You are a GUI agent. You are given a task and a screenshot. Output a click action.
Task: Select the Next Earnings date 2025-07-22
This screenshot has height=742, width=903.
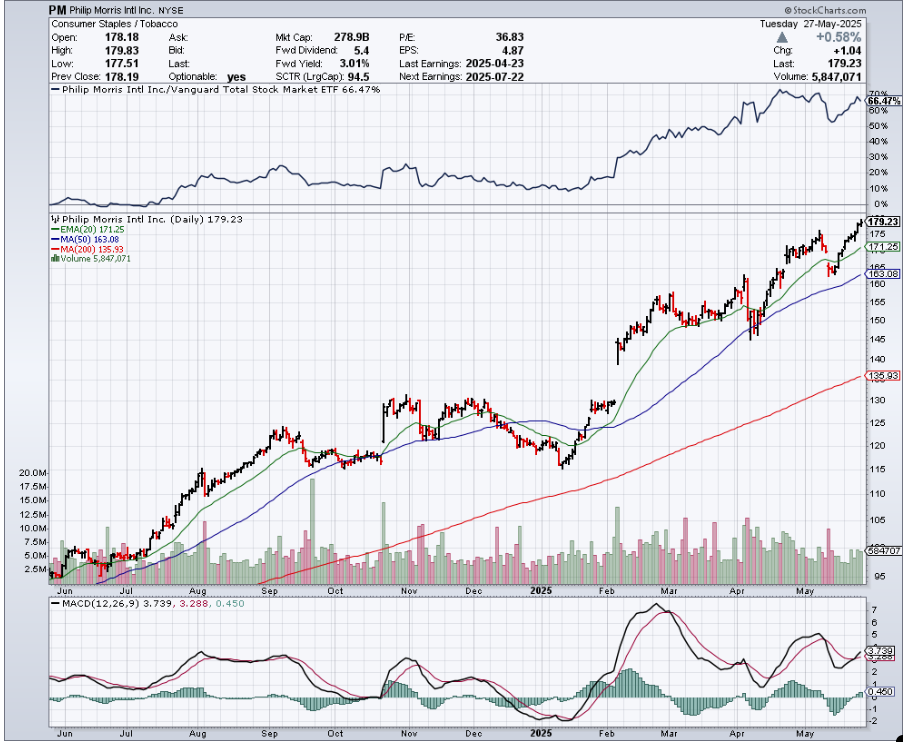495,77
